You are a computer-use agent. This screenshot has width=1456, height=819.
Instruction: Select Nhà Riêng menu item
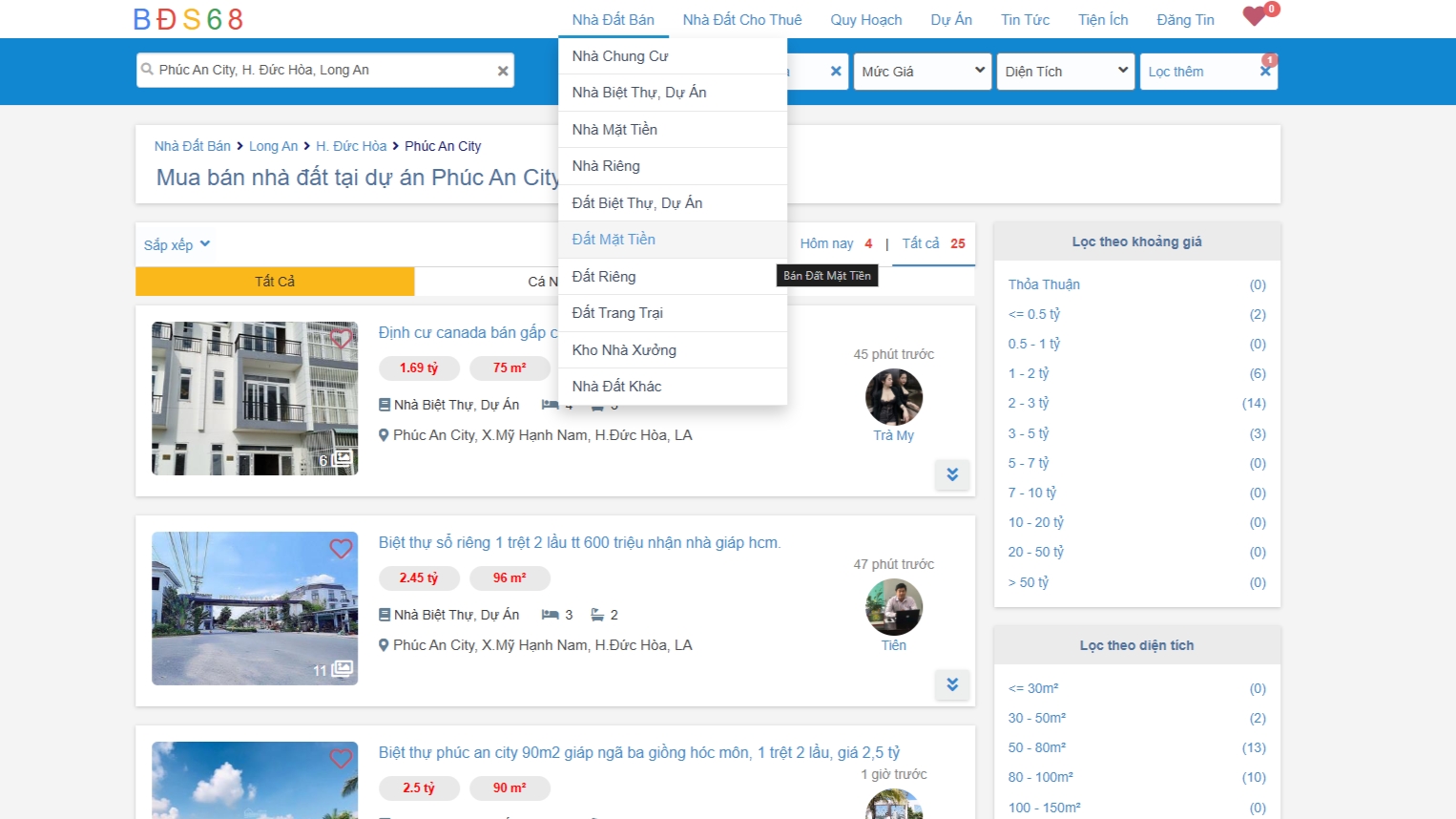tap(673, 166)
